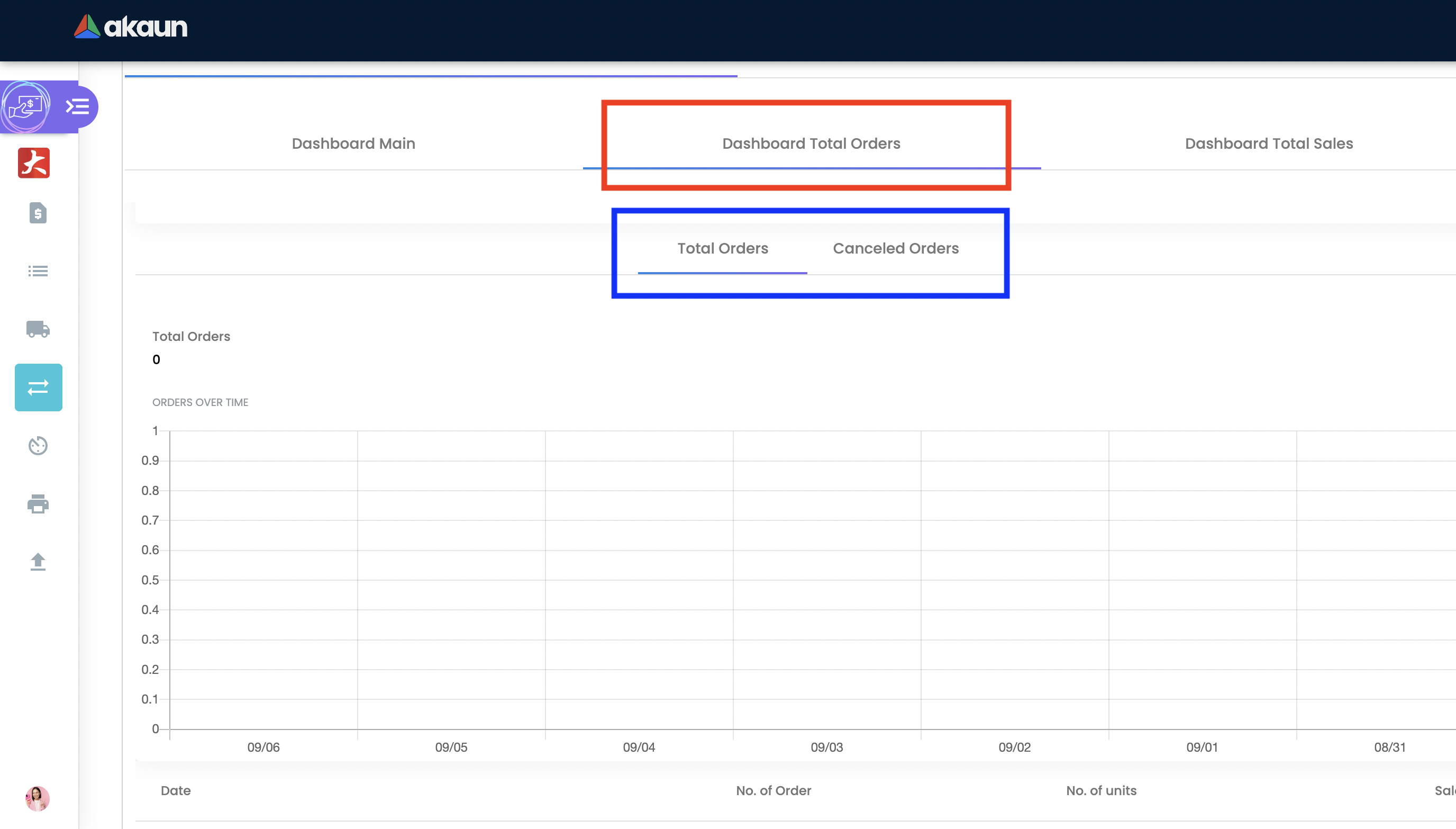The image size is (1456, 829).
Task: Click the Date column header
Action: (x=175, y=790)
